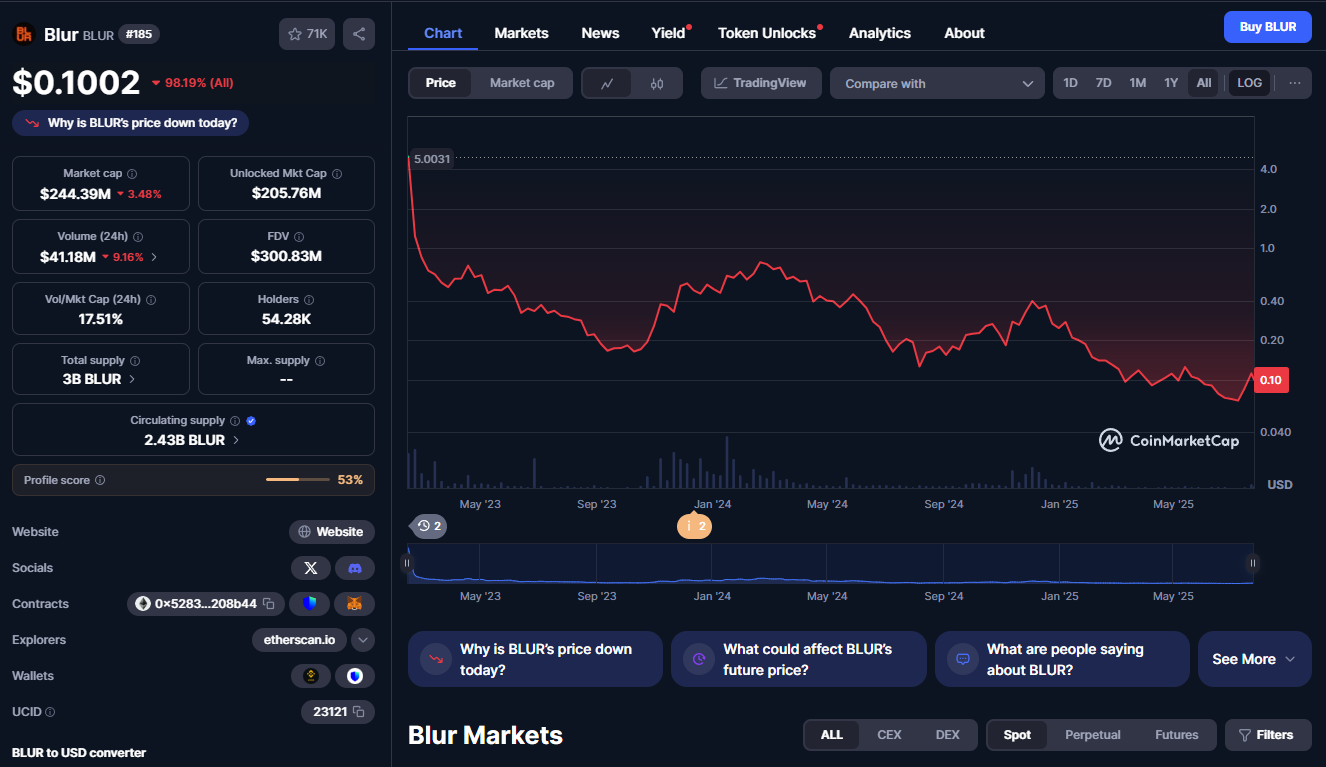Show Max. supply info icon
Screen dimensions: 1326x767
click(x=320, y=361)
